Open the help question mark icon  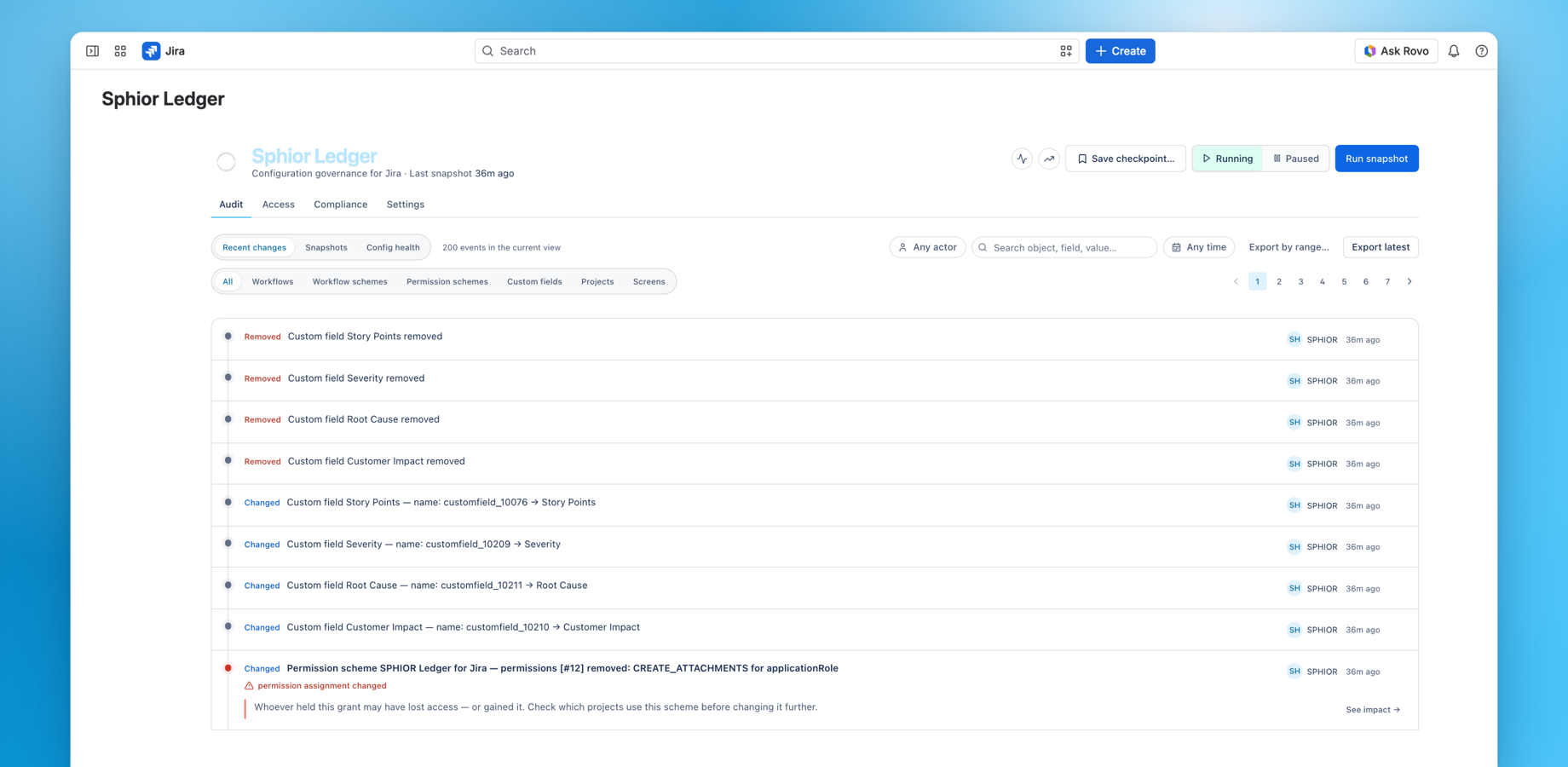(1482, 51)
